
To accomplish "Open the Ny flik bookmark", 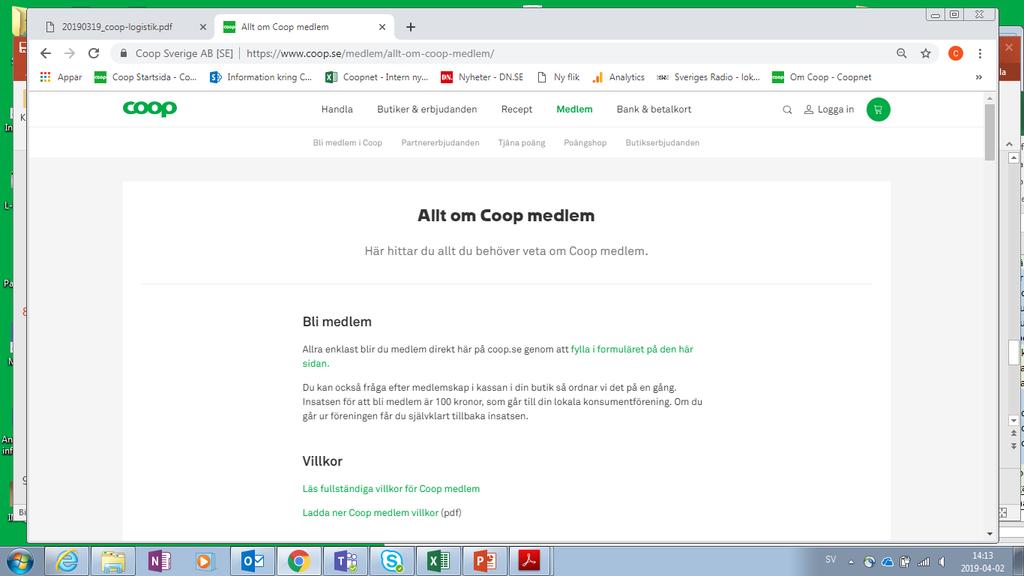I will click(x=558, y=77).
